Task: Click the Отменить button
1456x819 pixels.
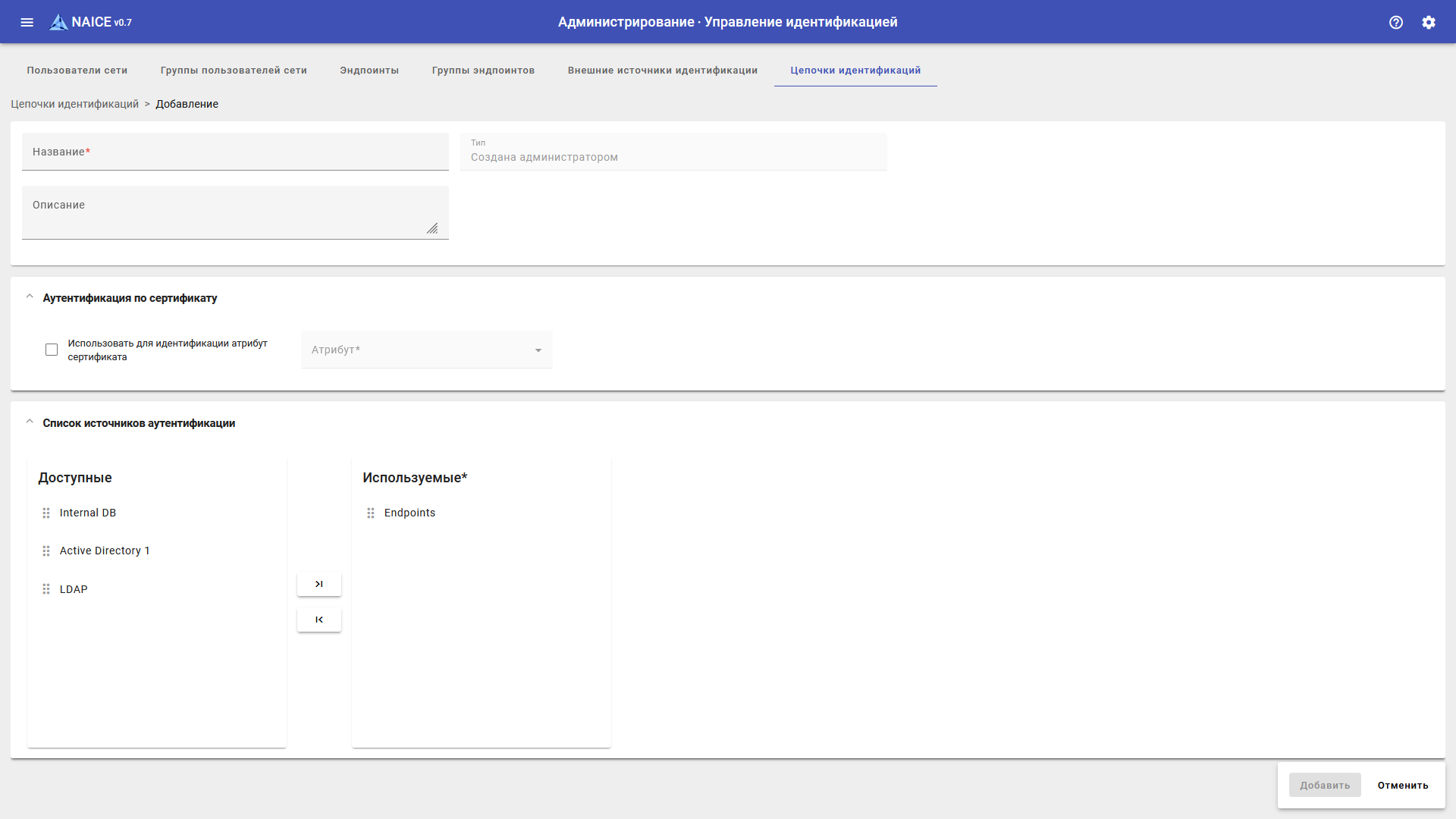Action: [1402, 785]
